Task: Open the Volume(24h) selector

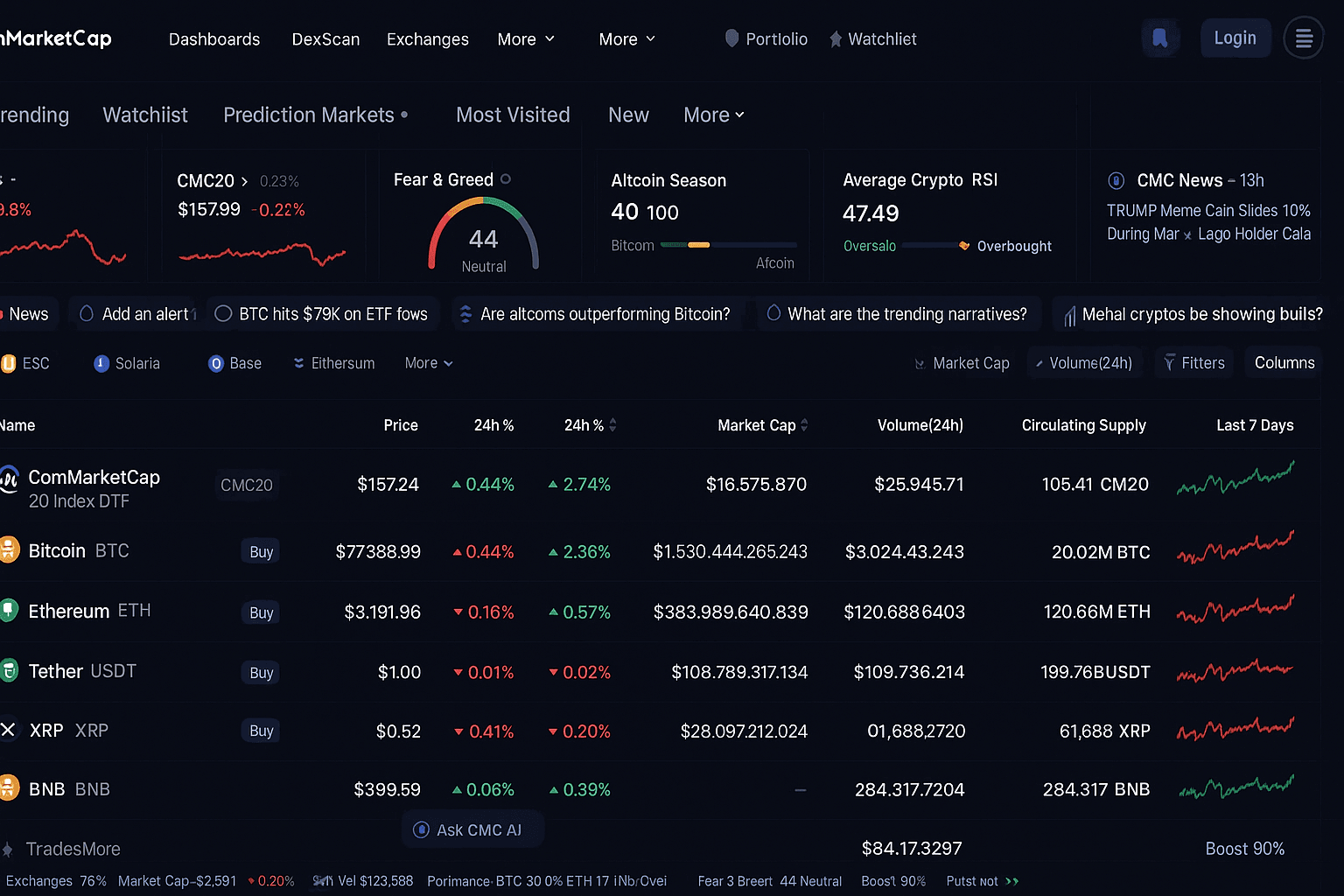Action: pyautogui.click(x=1084, y=363)
